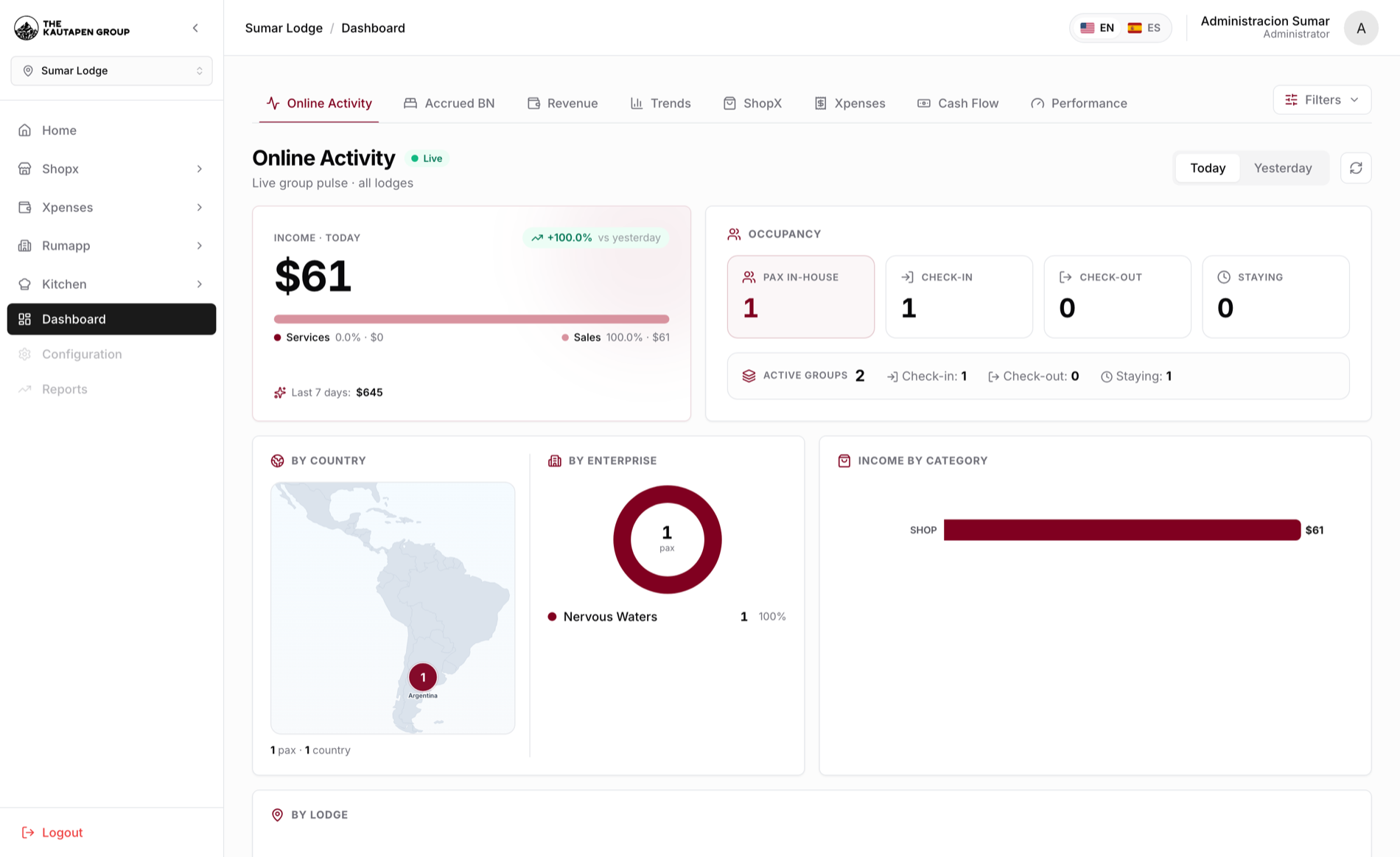Open the Trends tab
1400x857 pixels.
[661, 103]
